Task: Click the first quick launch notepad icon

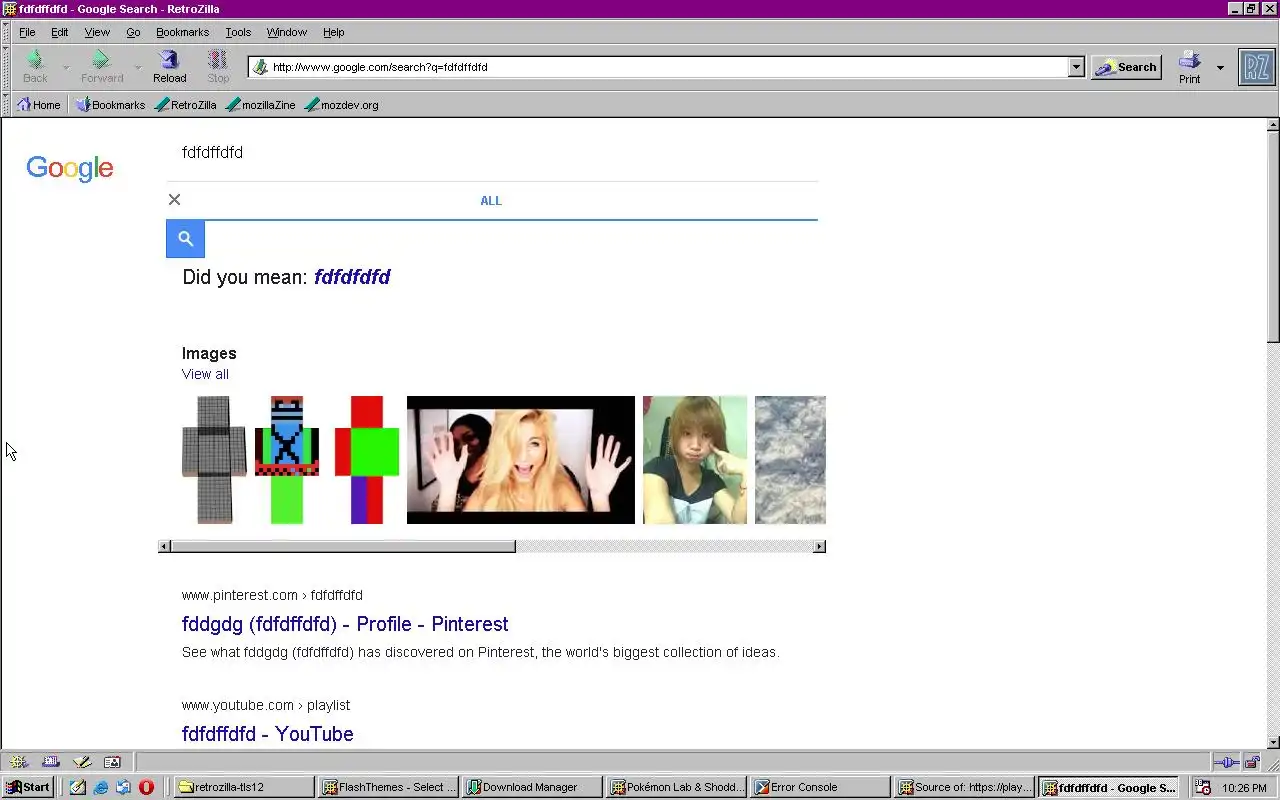Action: [78, 787]
